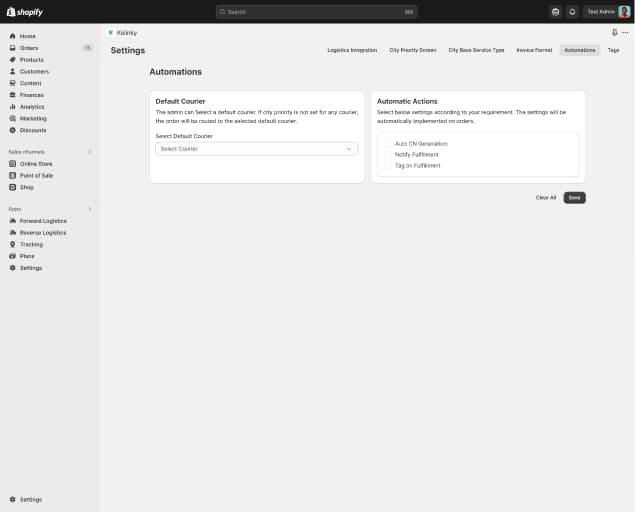This screenshot has height=512, width=635.
Task: Click the Home icon in the sidebar
Action: pos(12,36)
